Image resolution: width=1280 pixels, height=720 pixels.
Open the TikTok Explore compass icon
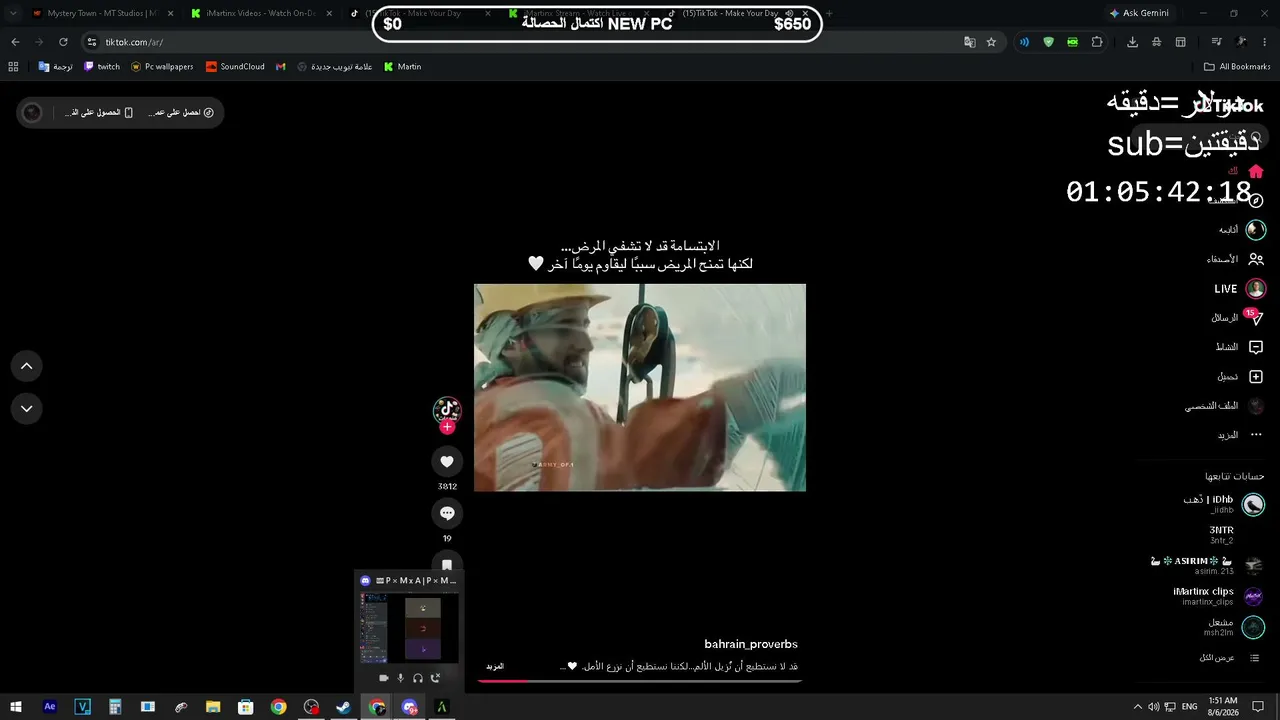[x=1256, y=201]
